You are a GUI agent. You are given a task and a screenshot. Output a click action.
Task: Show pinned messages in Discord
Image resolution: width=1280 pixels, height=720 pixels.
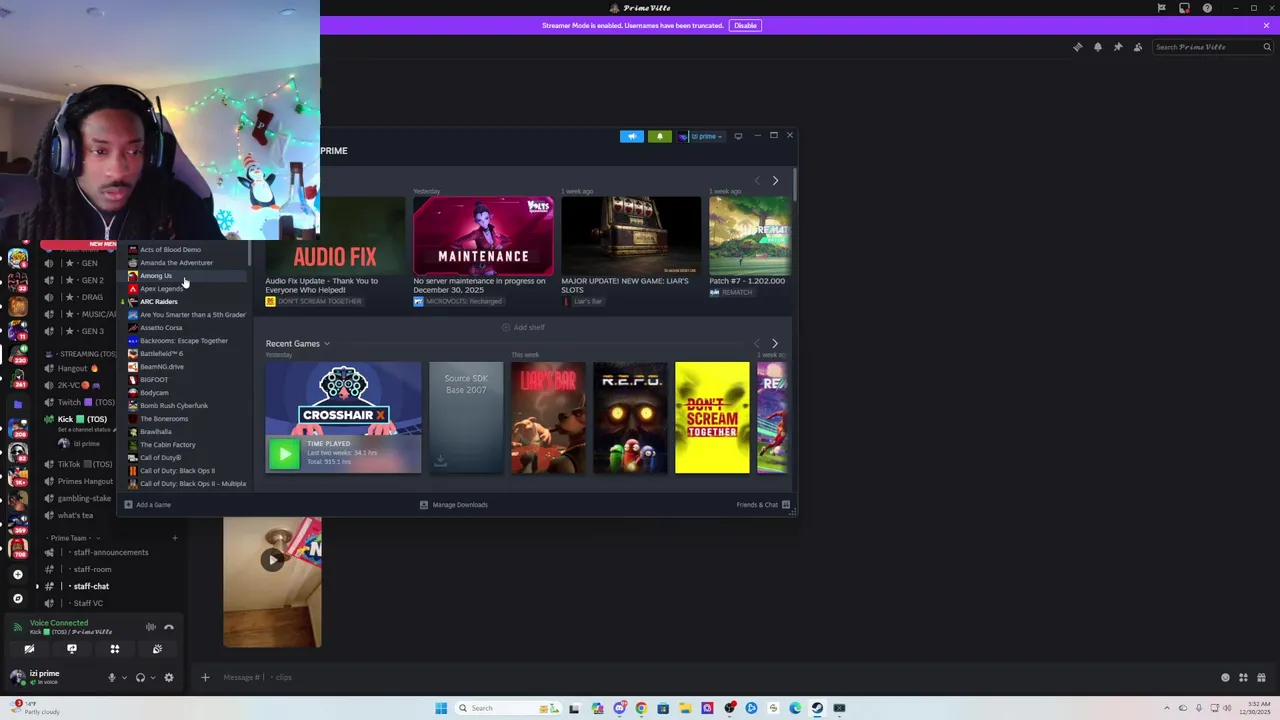(1117, 47)
